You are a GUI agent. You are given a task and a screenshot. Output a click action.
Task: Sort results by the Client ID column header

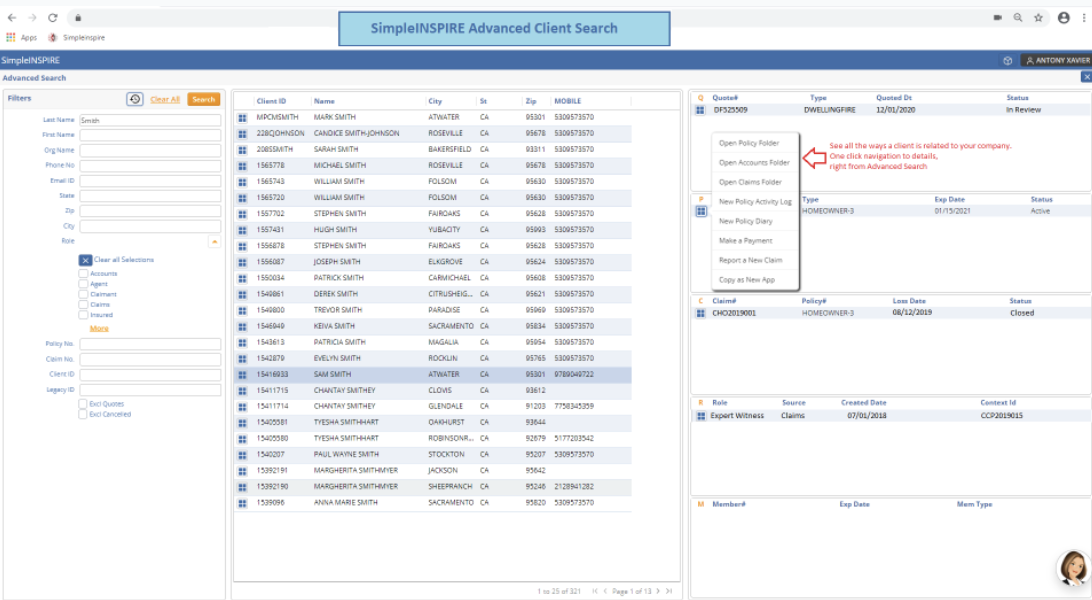(x=271, y=102)
